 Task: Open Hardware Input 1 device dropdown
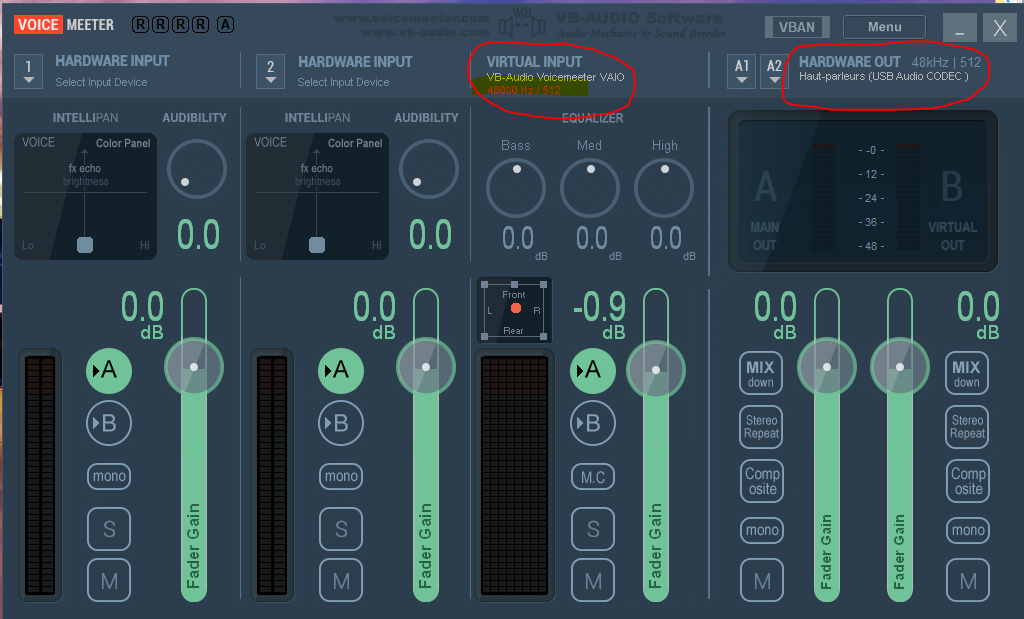pyautogui.click(x=28, y=71)
